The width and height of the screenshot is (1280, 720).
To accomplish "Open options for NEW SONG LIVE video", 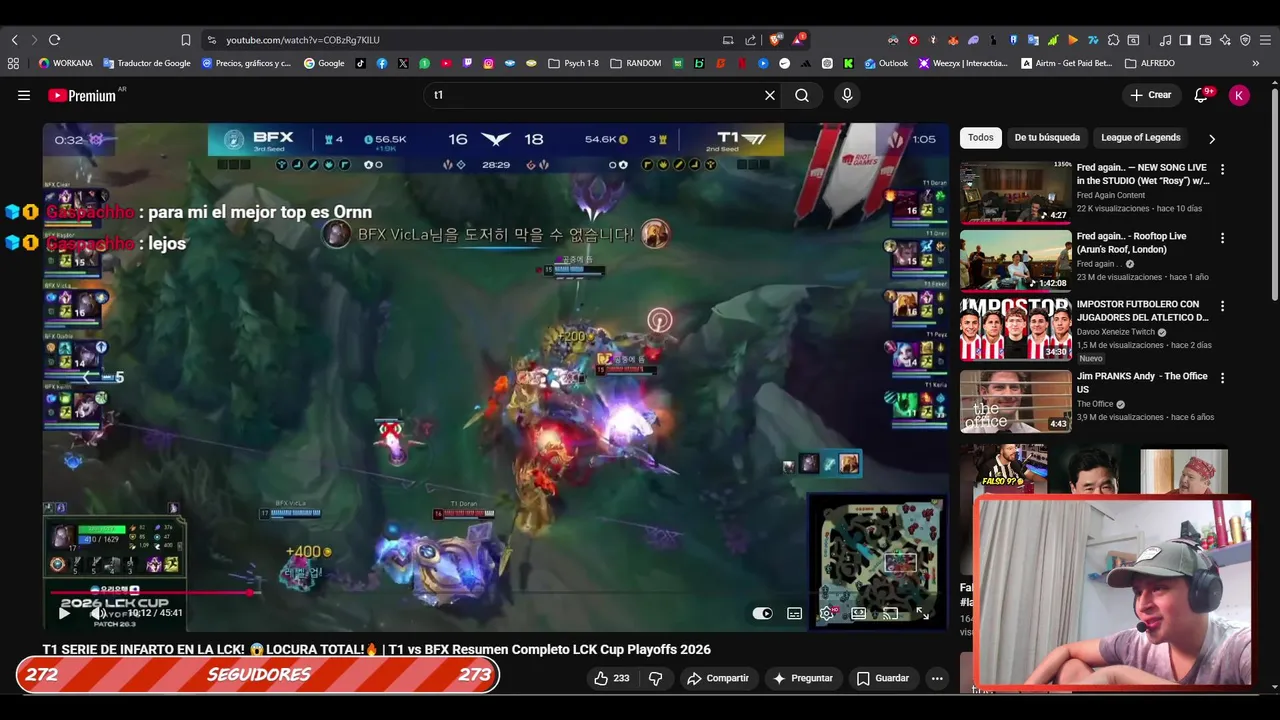I will [x=1222, y=170].
